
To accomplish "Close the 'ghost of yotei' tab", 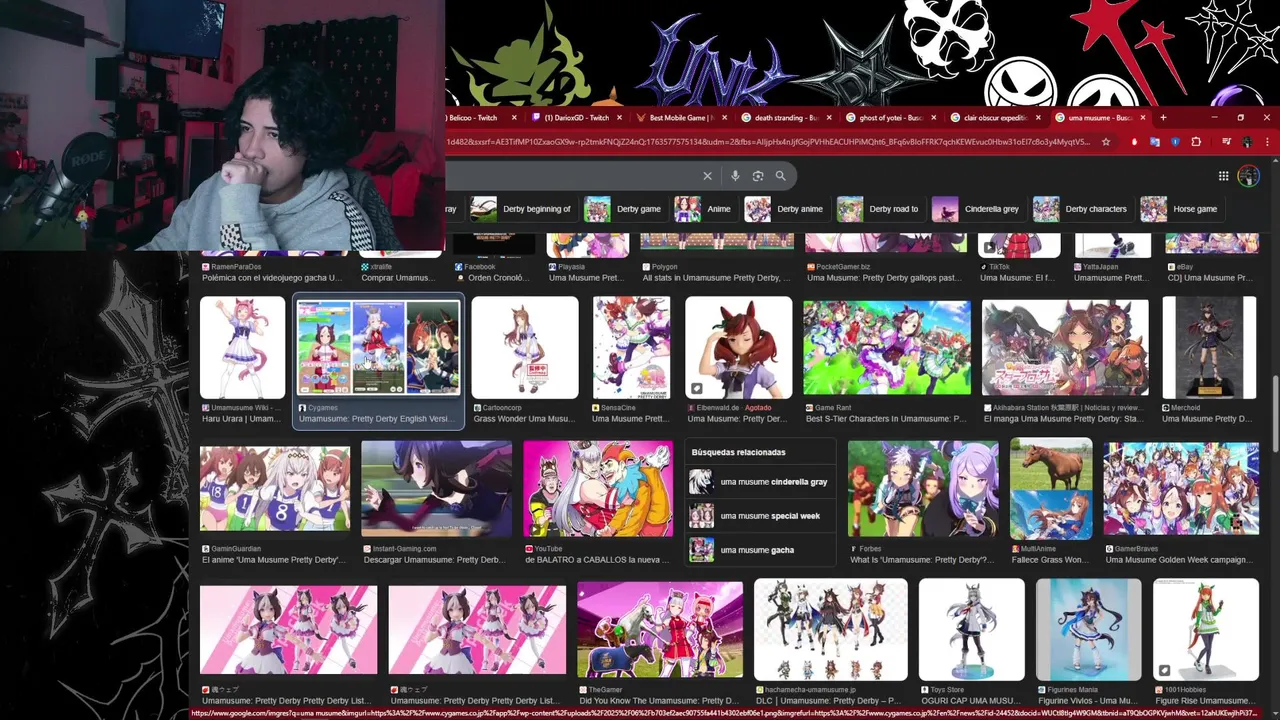I will coord(934,118).
